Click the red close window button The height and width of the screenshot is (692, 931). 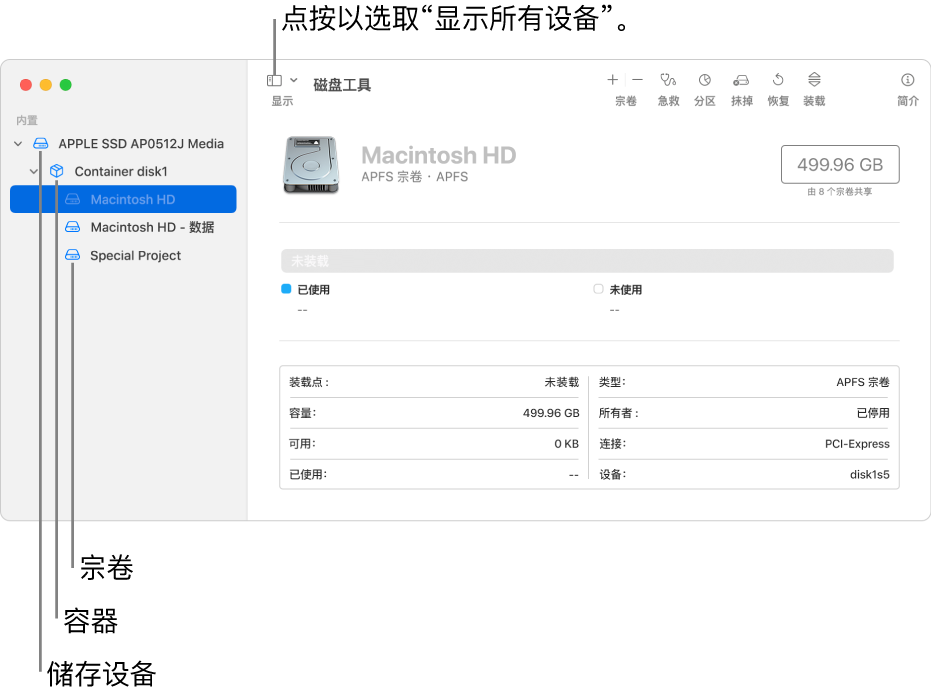pos(26,85)
